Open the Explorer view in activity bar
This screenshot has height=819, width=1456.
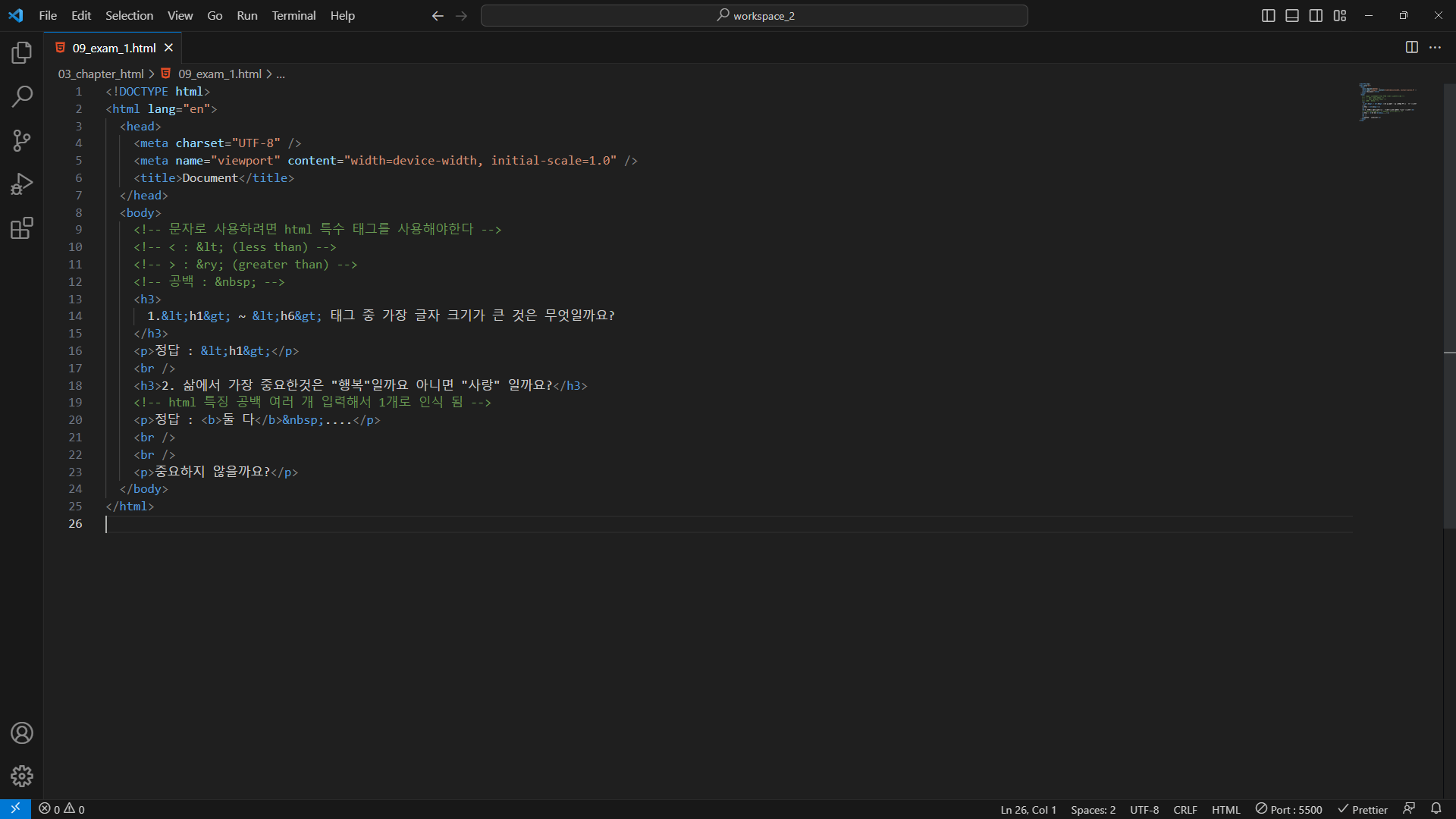coord(21,52)
